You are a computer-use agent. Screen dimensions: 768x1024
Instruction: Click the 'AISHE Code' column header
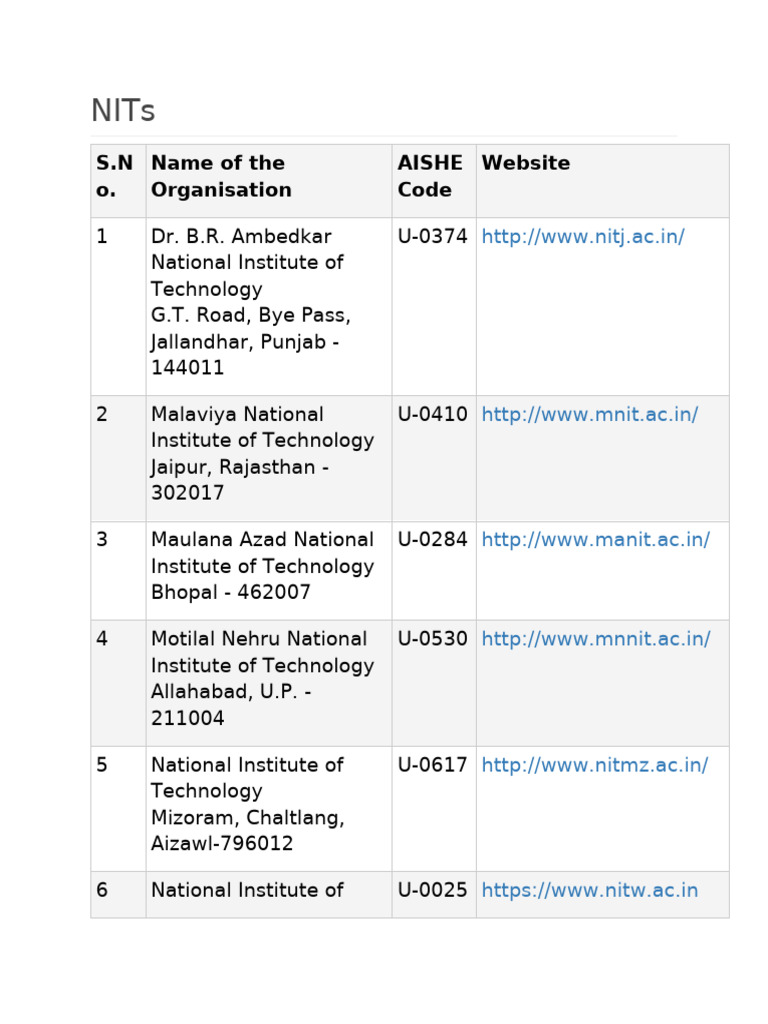(430, 176)
